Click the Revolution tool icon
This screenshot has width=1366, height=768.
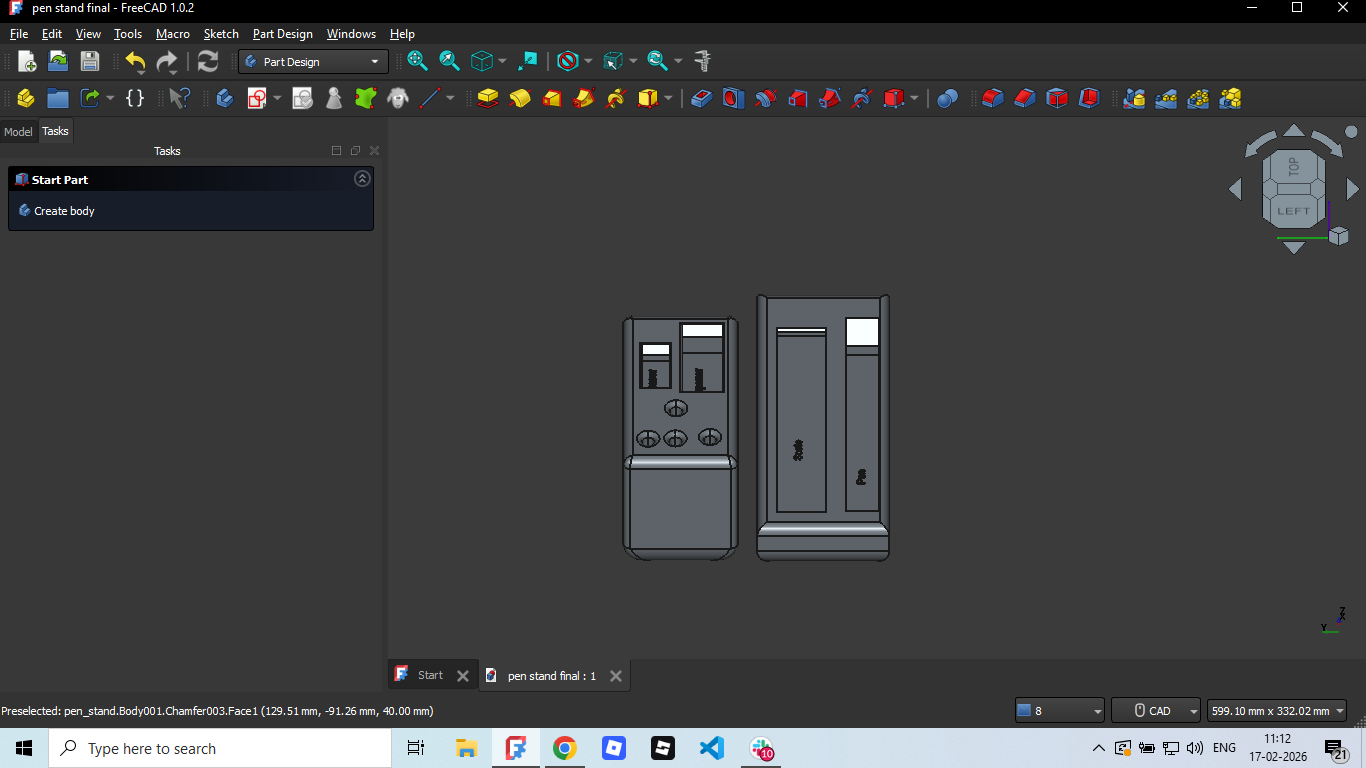coord(520,98)
